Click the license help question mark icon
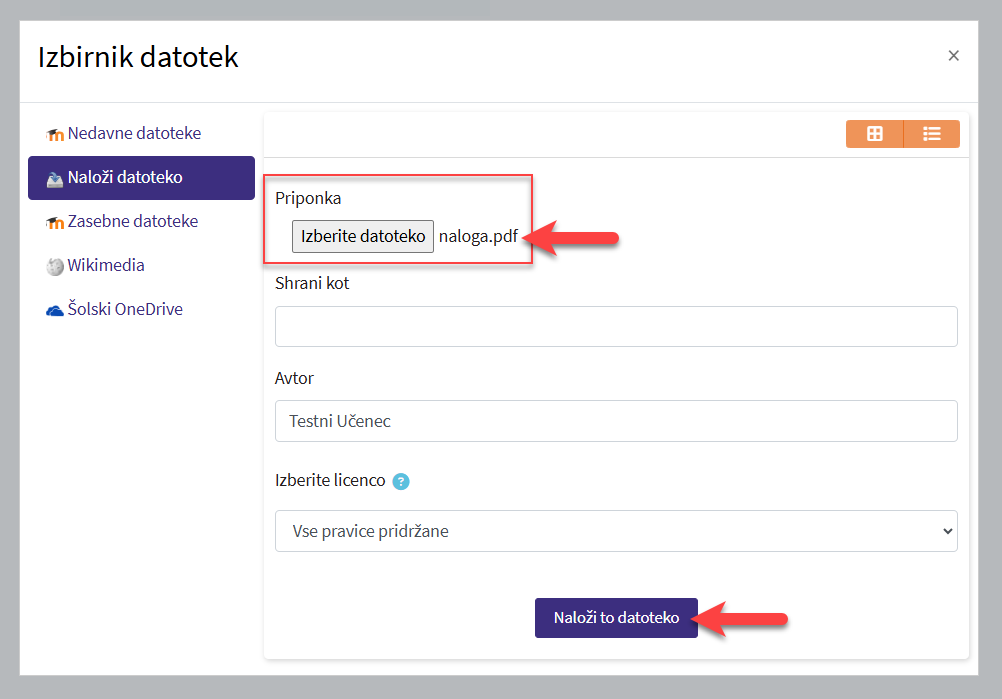Image resolution: width=1002 pixels, height=699 pixels. tap(401, 481)
